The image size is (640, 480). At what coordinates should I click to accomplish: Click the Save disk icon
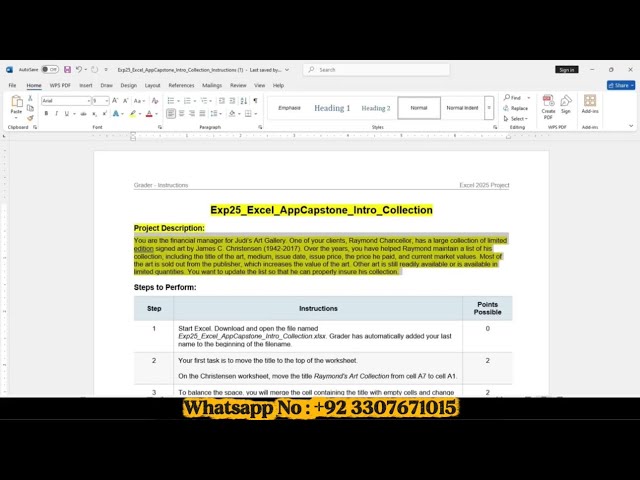tap(68, 70)
